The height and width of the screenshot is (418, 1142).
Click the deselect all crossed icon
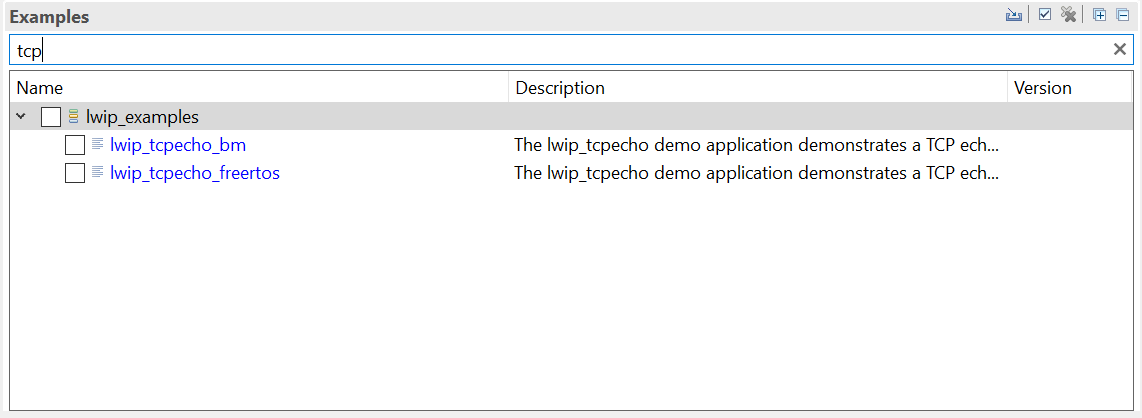coord(1069,15)
